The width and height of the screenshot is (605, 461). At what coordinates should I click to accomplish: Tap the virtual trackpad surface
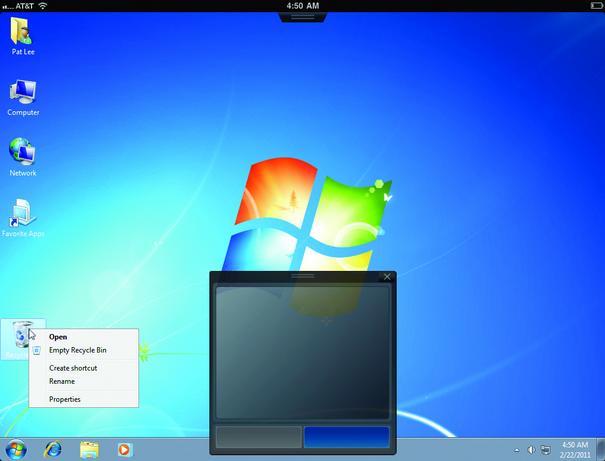click(x=302, y=352)
